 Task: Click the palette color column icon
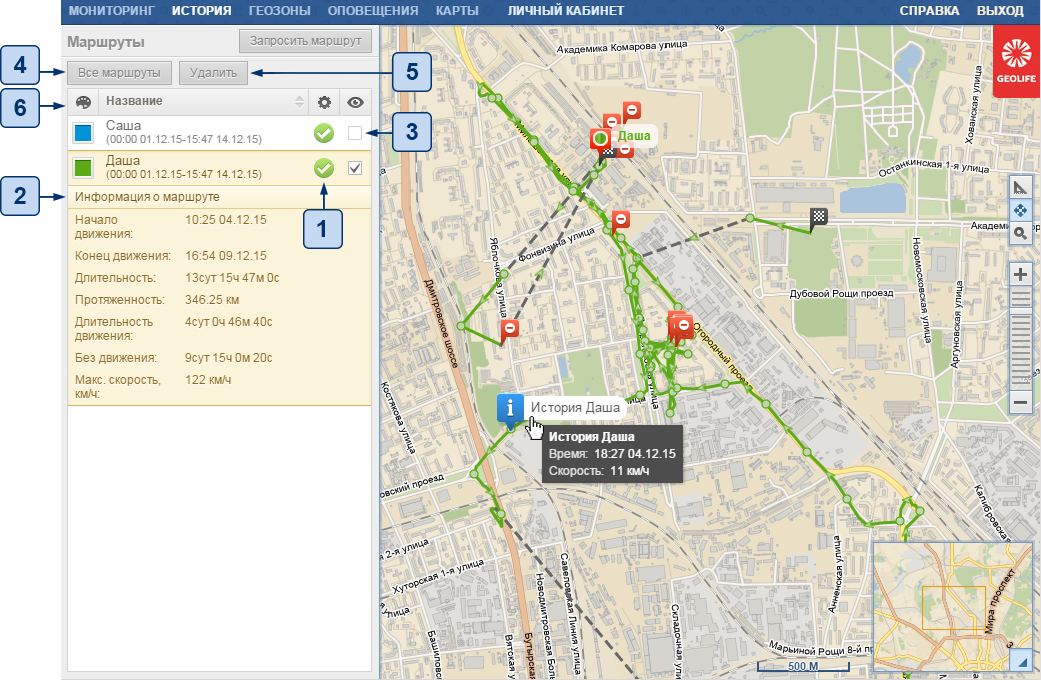coord(83,102)
